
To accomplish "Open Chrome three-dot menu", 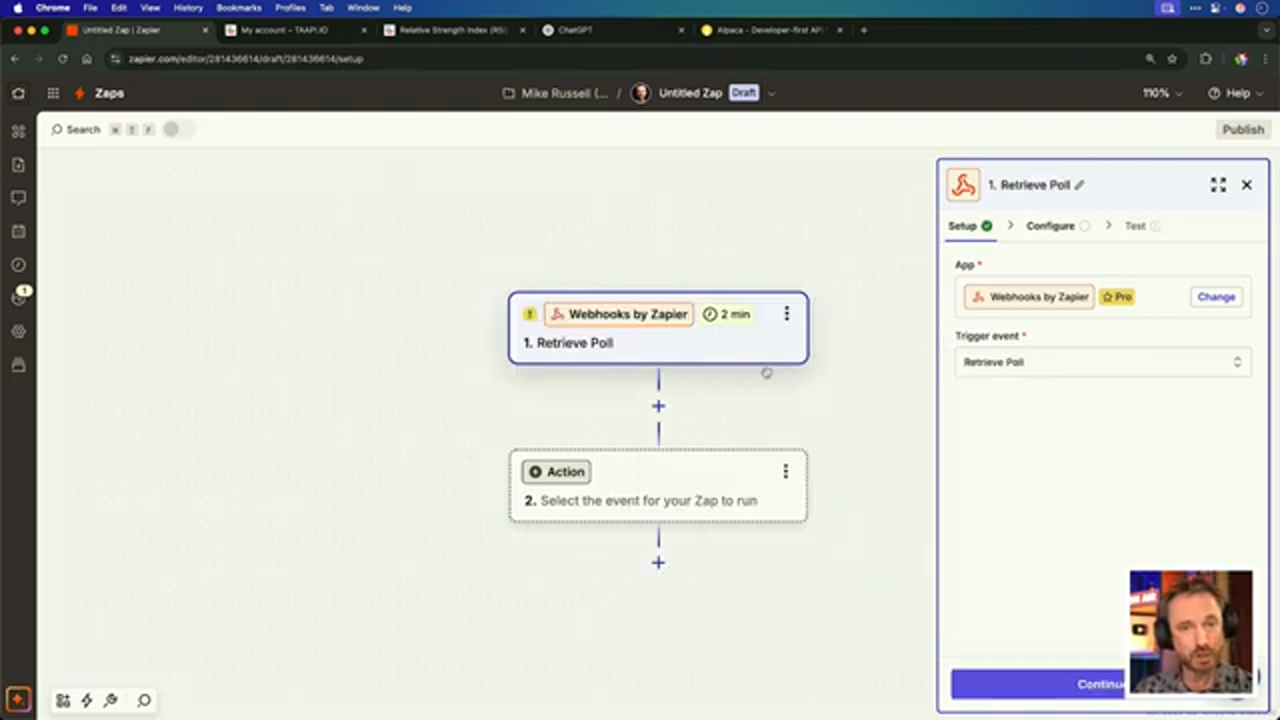I will click(1266, 59).
